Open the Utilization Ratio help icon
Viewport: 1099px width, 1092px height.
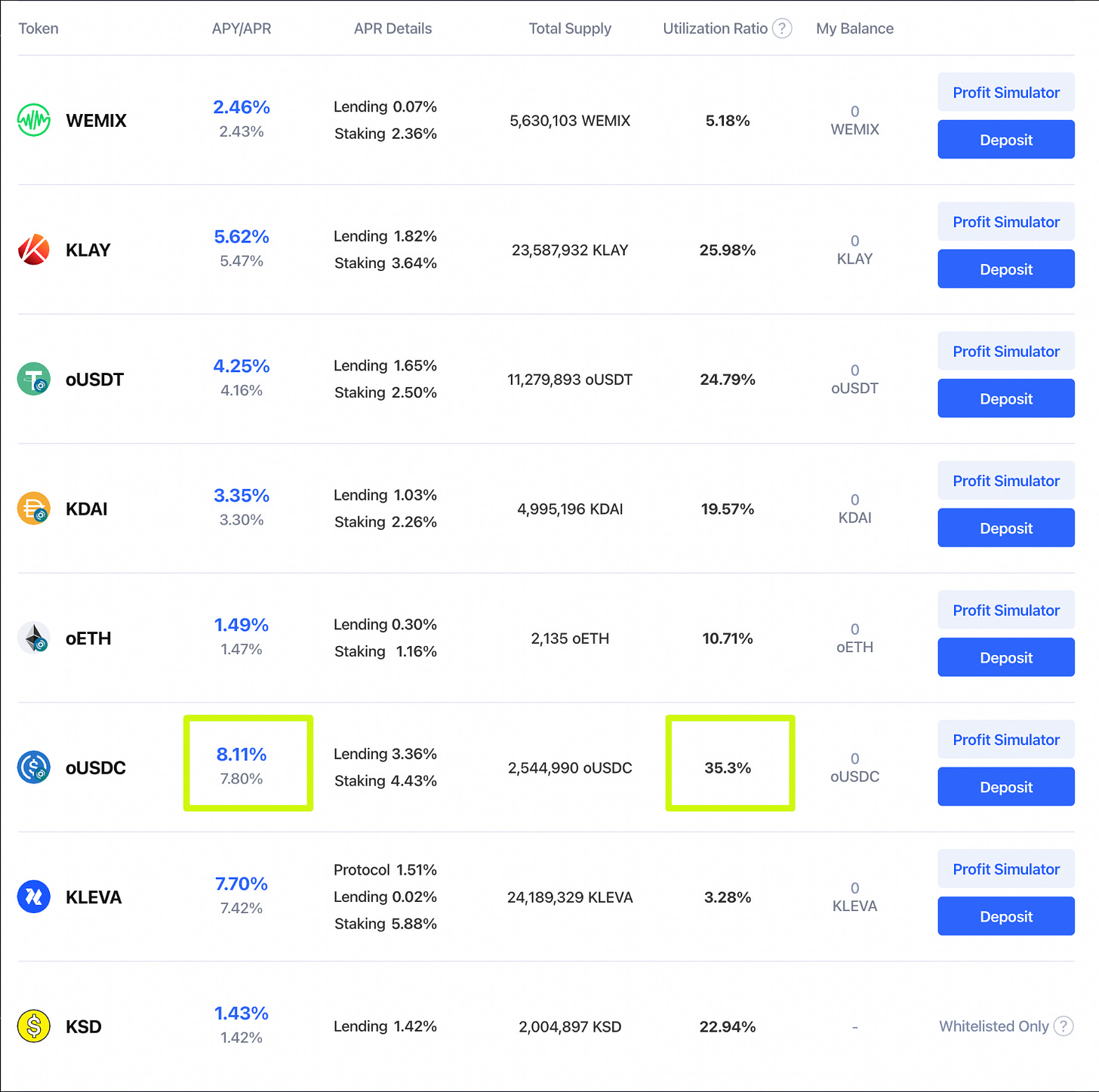coord(782,29)
